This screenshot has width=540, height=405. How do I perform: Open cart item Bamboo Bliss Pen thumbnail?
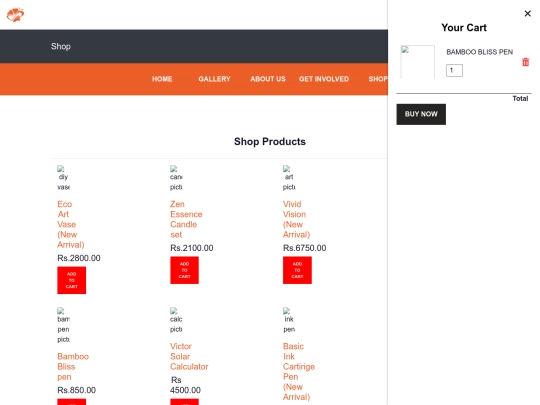click(x=417, y=62)
